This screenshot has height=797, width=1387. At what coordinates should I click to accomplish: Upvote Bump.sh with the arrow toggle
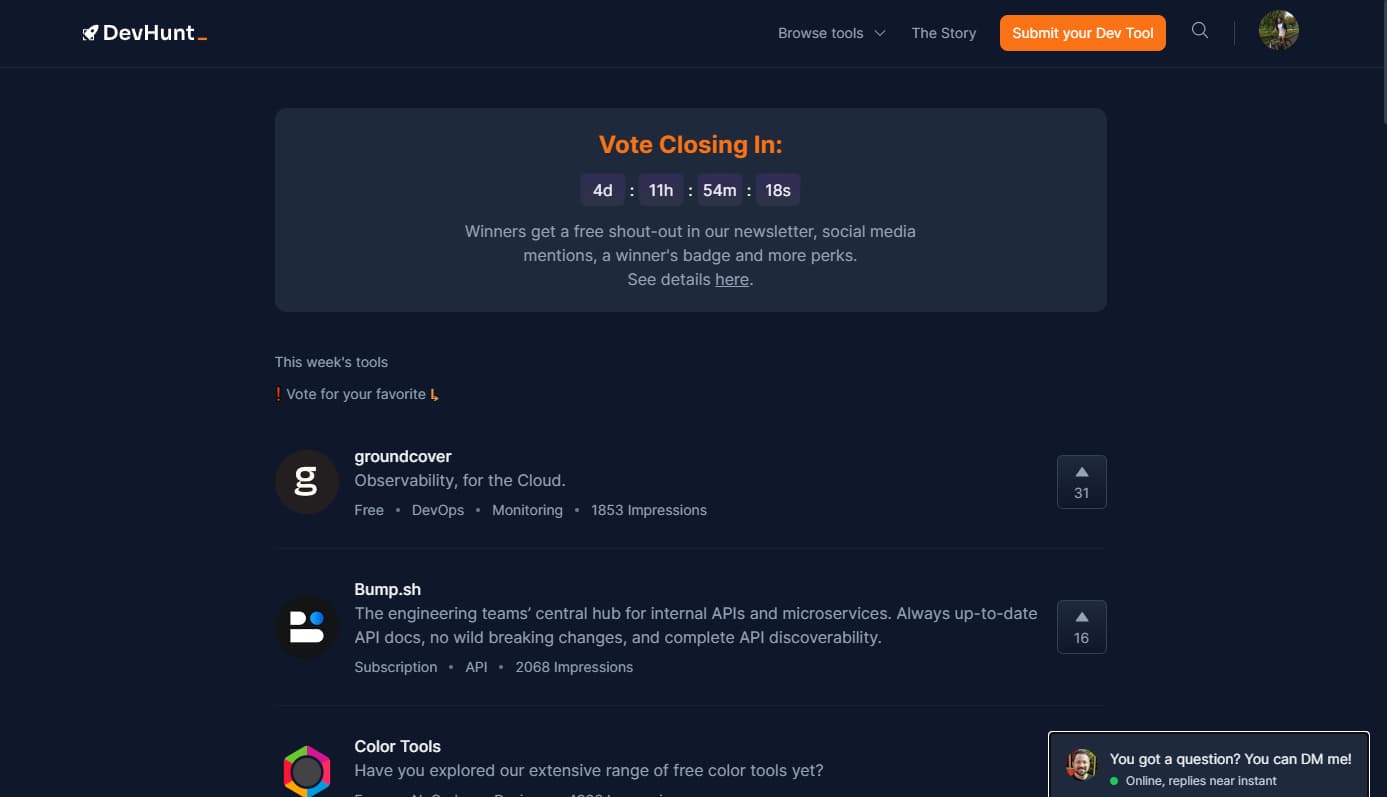tap(1081, 626)
